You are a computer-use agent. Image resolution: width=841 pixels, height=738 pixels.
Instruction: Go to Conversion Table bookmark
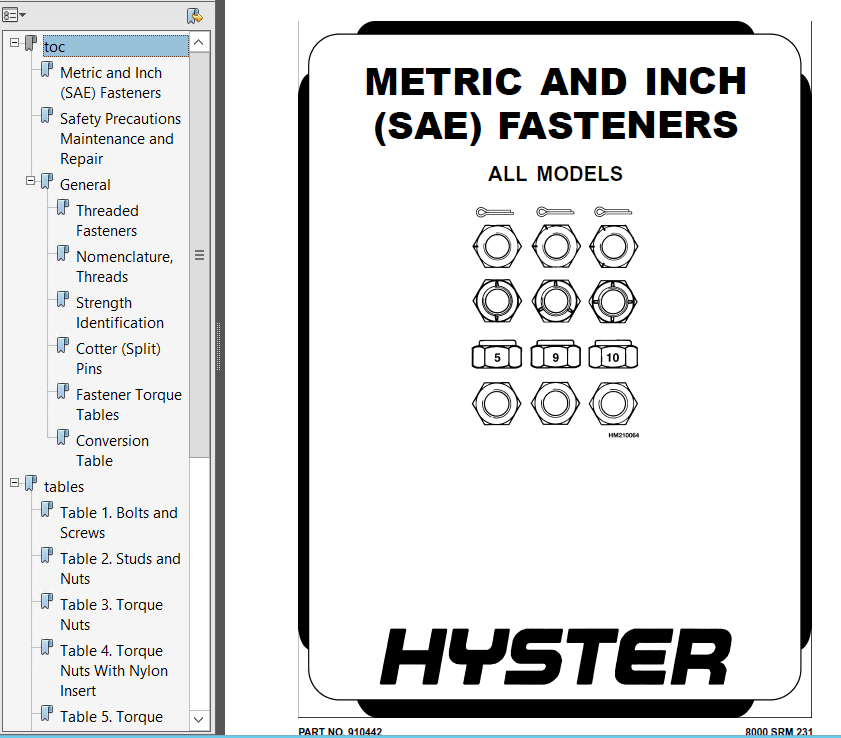[113, 451]
